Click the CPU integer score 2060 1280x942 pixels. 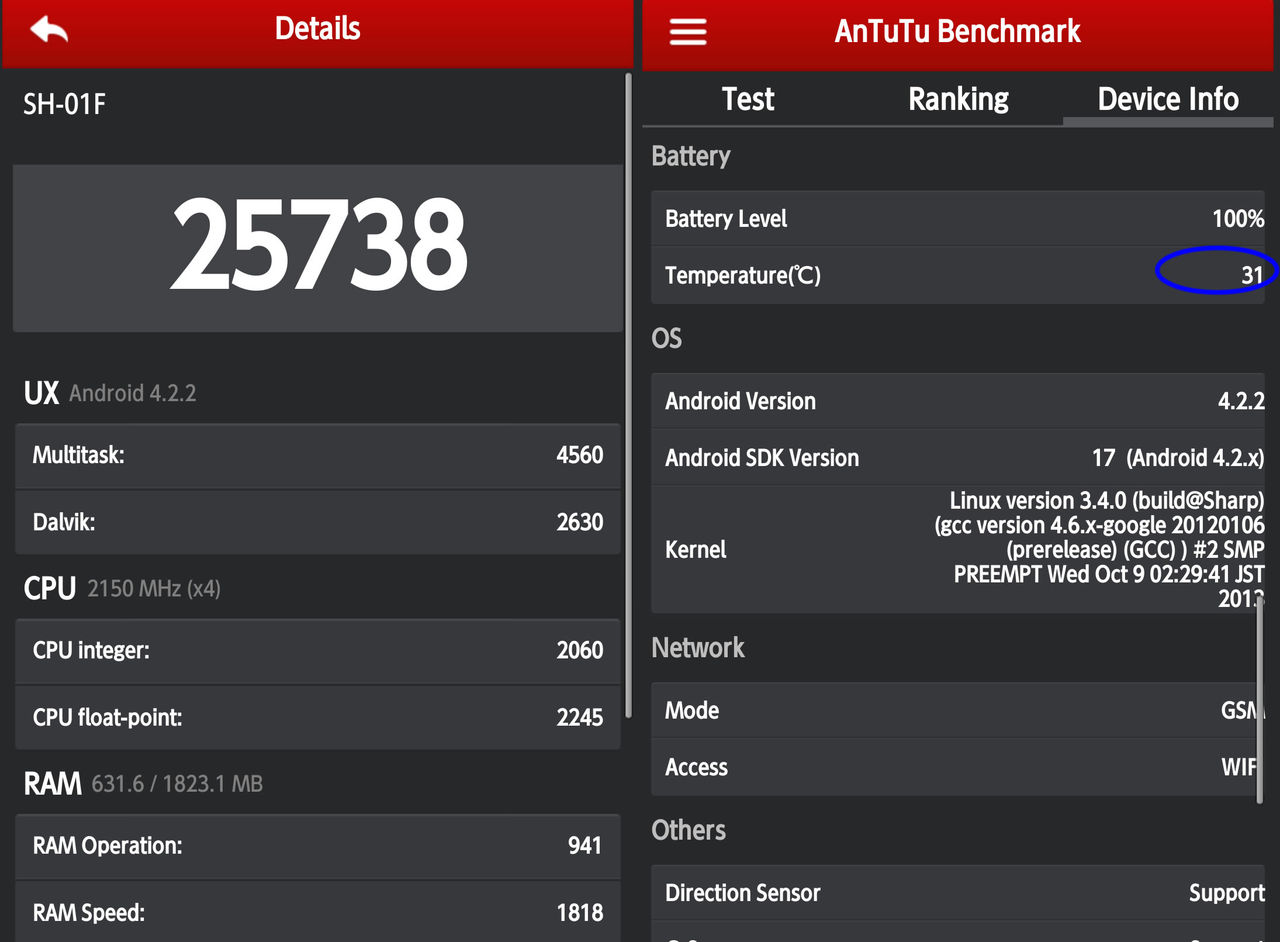[x=580, y=650]
